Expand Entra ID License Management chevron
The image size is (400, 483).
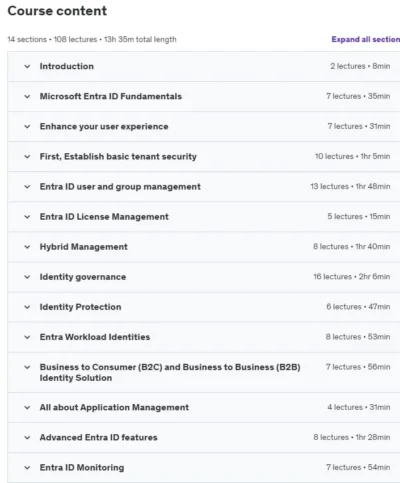click(x=27, y=217)
